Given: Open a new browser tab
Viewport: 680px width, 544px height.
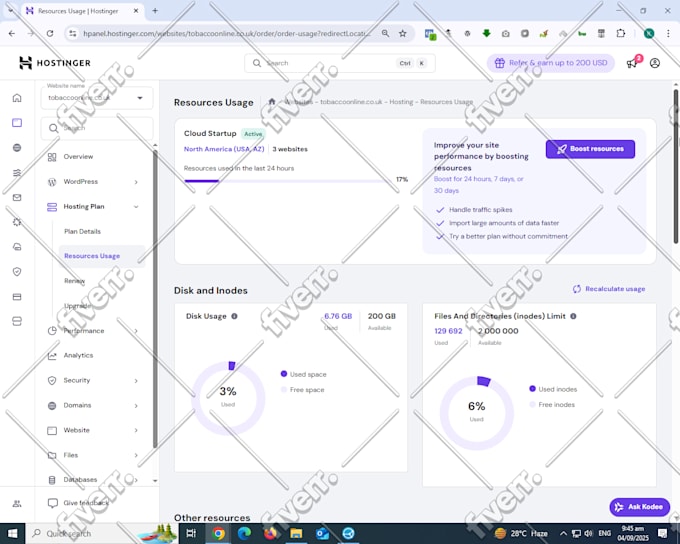Looking at the screenshot, I should 155,11.
